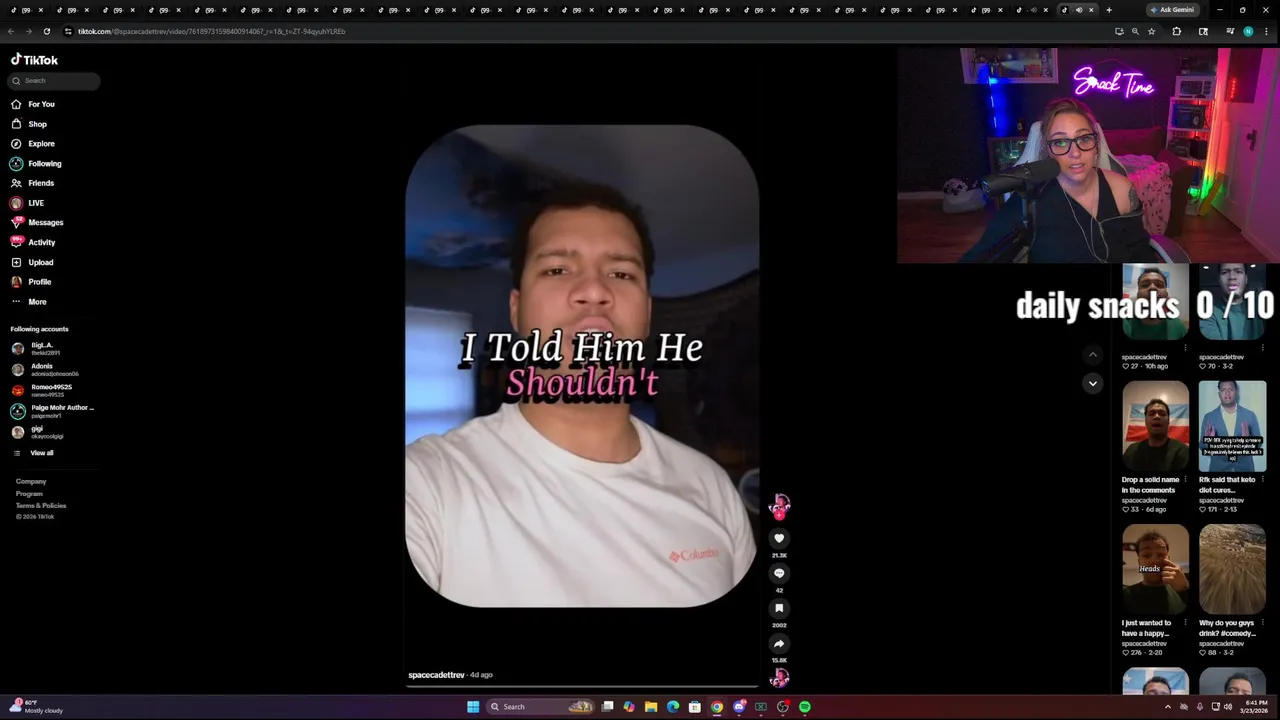Go to the previous video arrow

click(x=1093, y=355)
